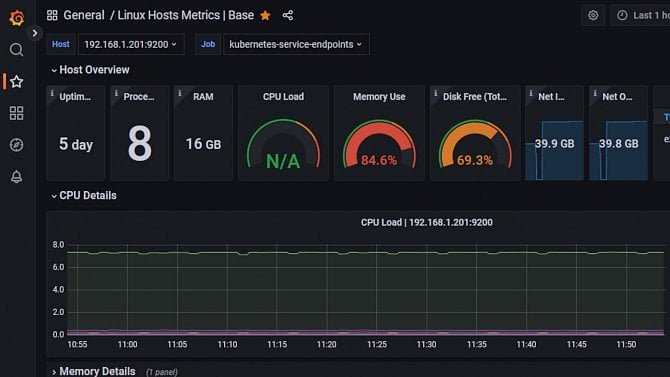Open the CPU Load gauge panel title
The width and height of the screenshot is (670, 377).
click(283, 97)
